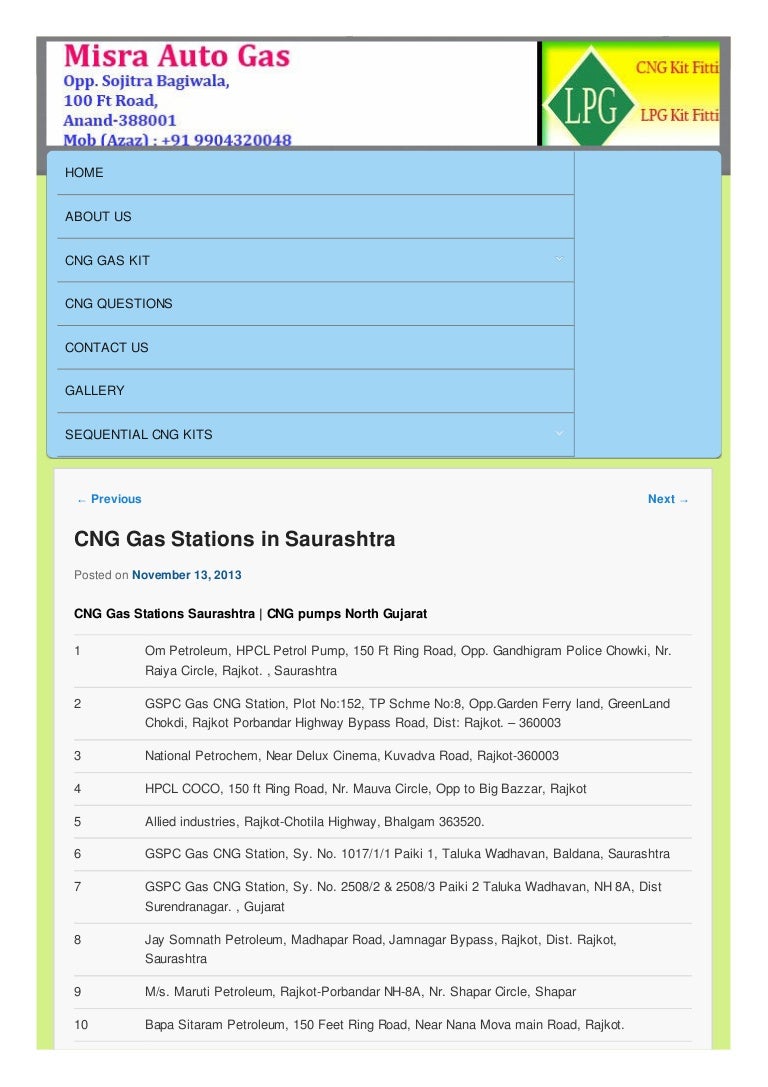Go to the Next post link
This screenshot has height=1087, width=768.
tap(668, 499)
